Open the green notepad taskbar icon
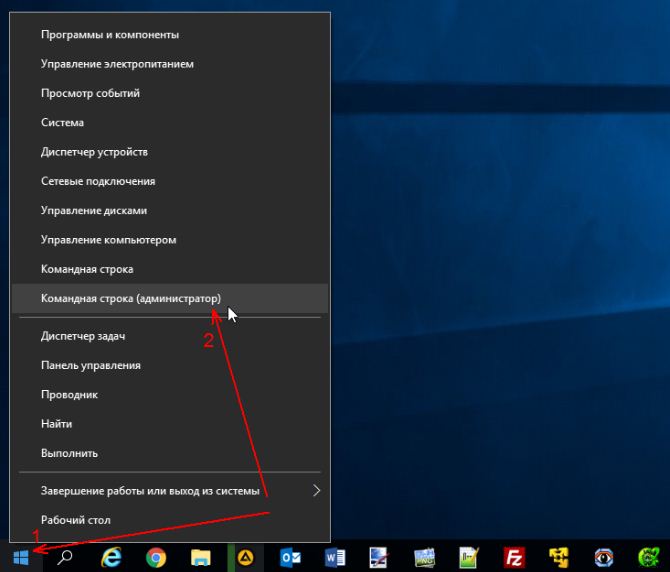The image size is (670, 572). point(469,557)
